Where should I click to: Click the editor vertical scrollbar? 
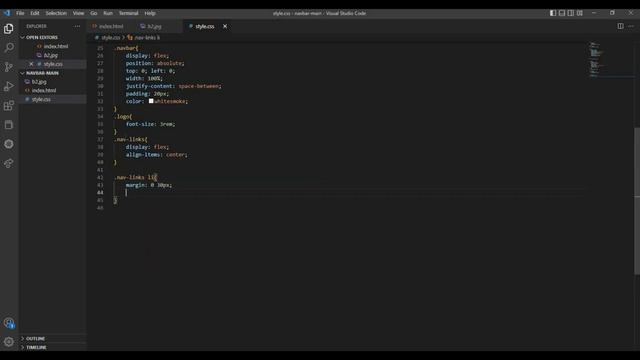pyautogui.click(x=637, y=201)
